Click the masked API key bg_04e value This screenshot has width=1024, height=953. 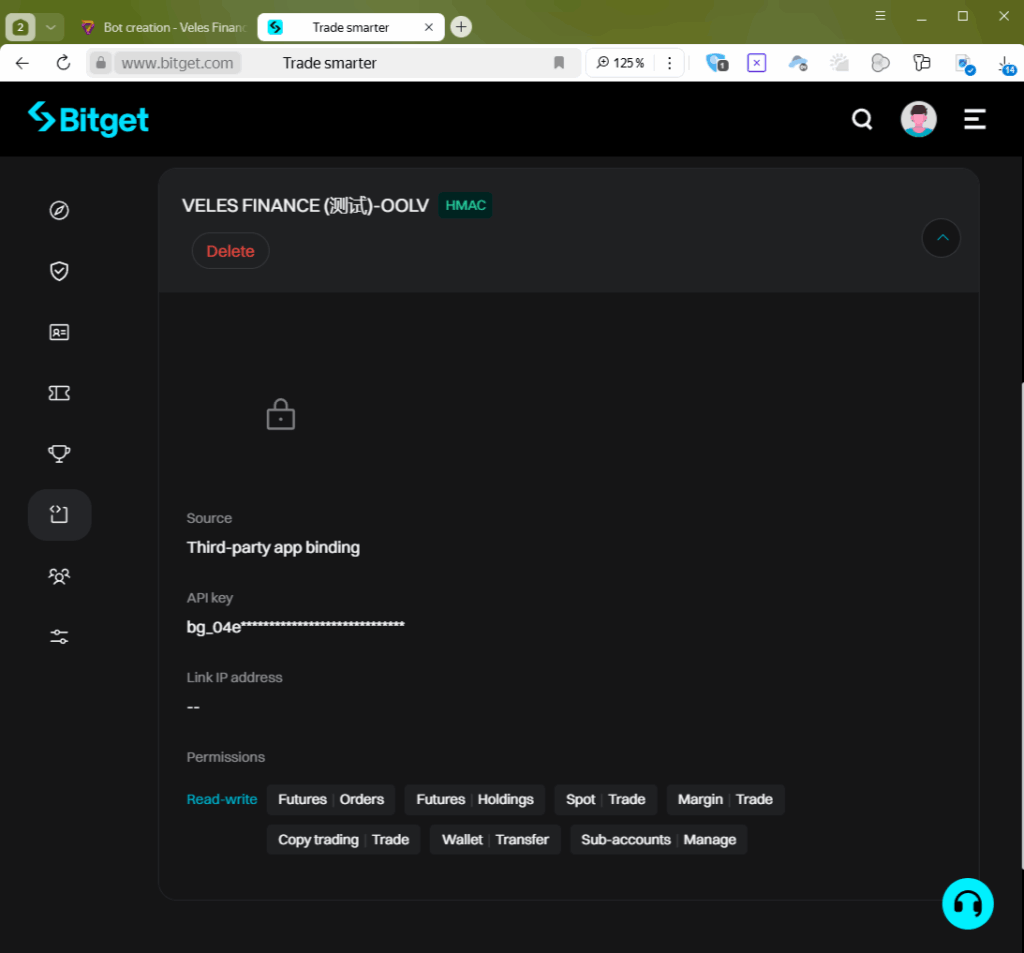[x=296, y=627]
